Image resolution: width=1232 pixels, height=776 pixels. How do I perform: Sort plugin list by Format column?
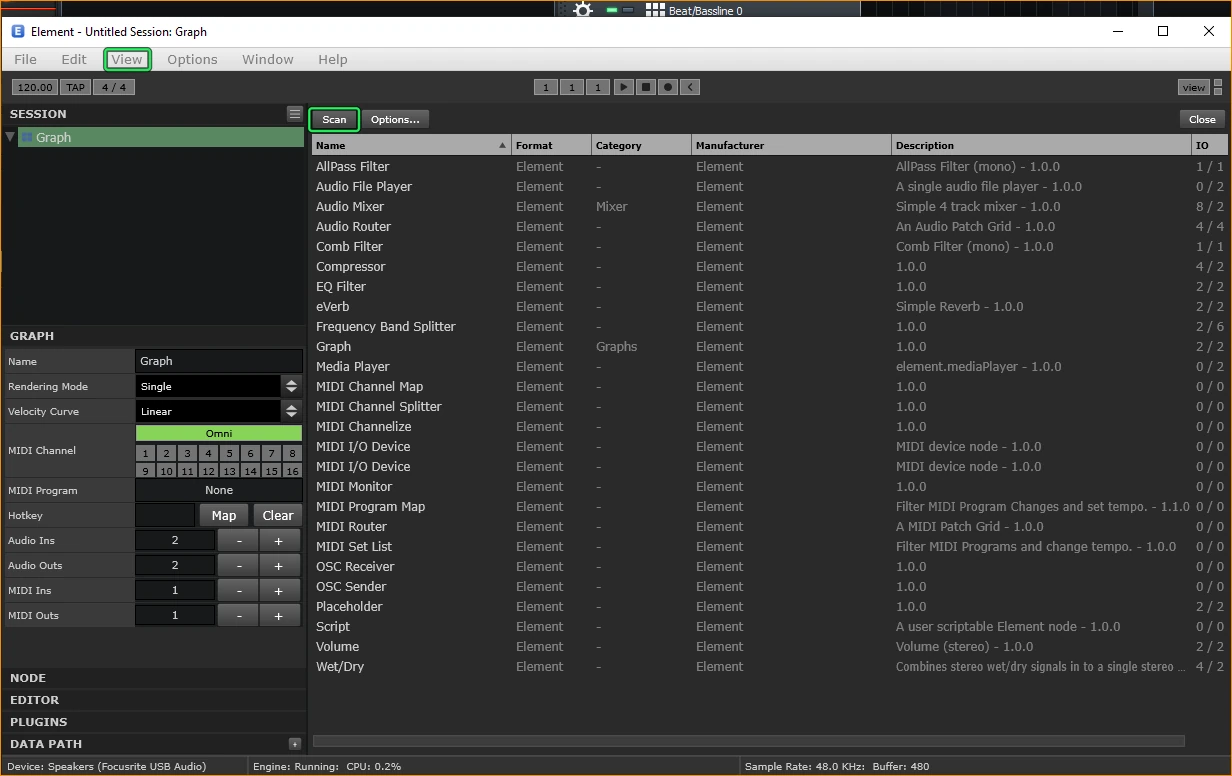pyautogui.click(x=551, y=145)
